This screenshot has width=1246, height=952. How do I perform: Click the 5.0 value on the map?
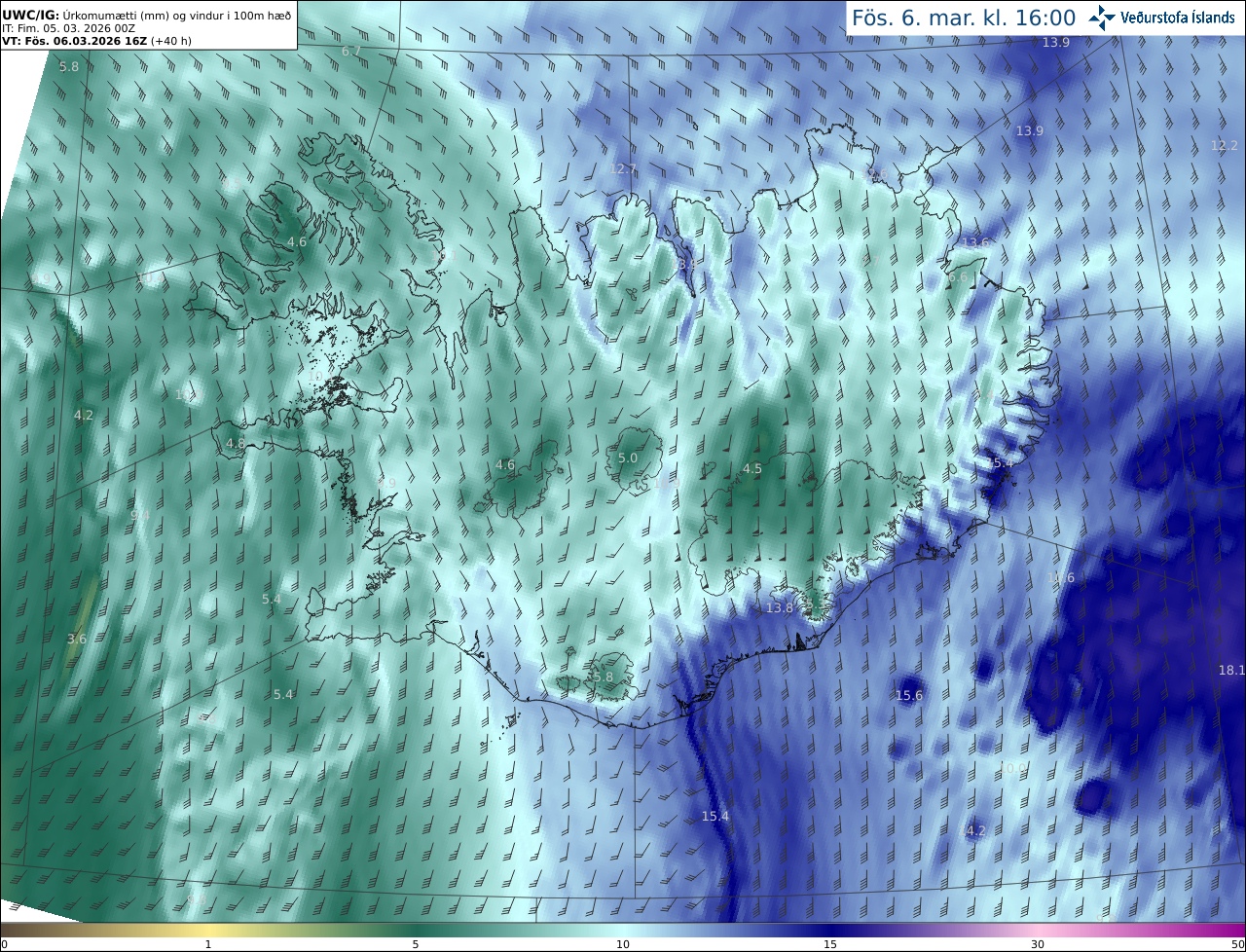628,458
